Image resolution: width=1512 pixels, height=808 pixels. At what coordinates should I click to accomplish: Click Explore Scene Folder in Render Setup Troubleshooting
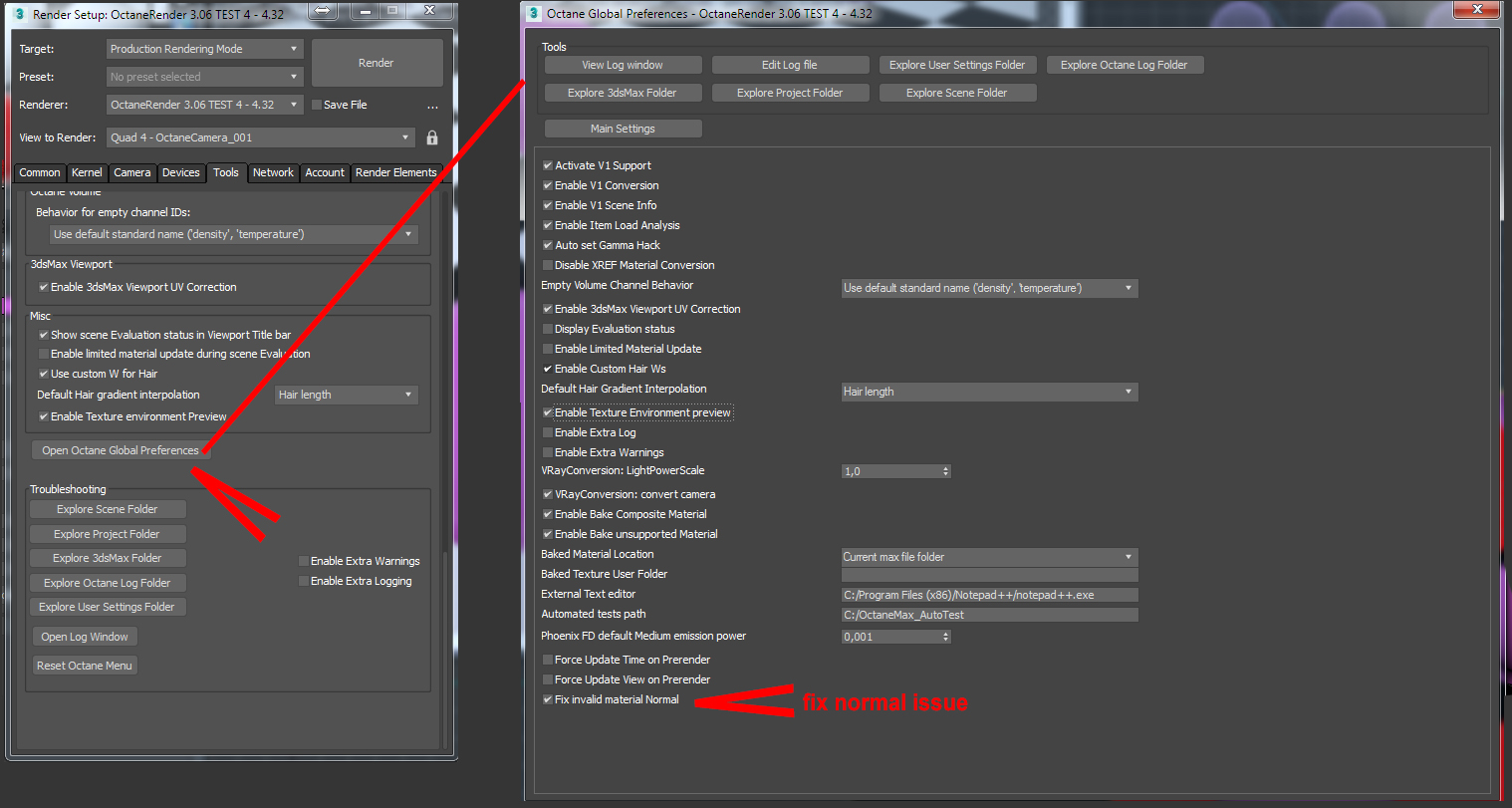click(x=108, y=509)
